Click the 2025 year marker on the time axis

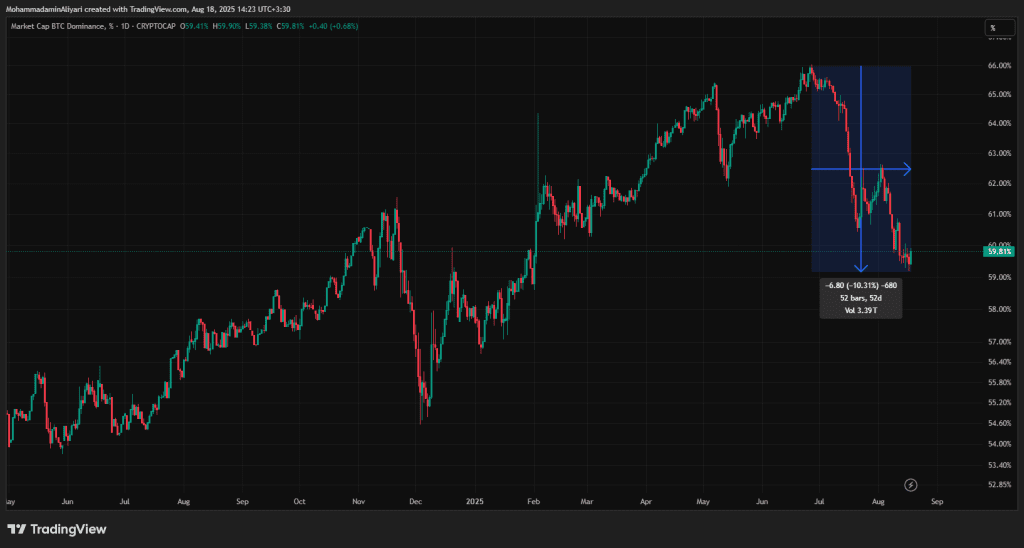(x=474, y=503)
